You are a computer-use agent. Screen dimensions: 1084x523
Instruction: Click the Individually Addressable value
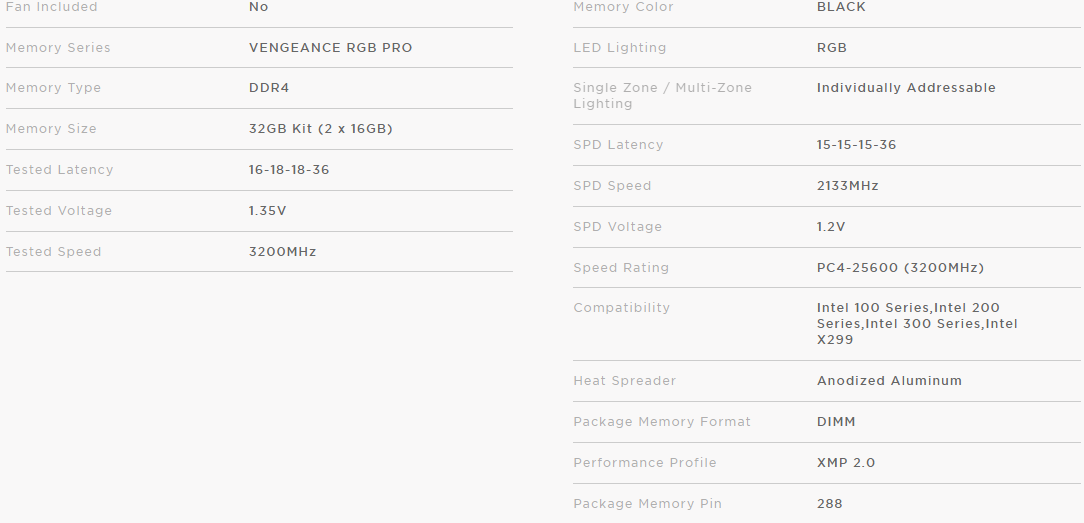(x=906, y=88)
